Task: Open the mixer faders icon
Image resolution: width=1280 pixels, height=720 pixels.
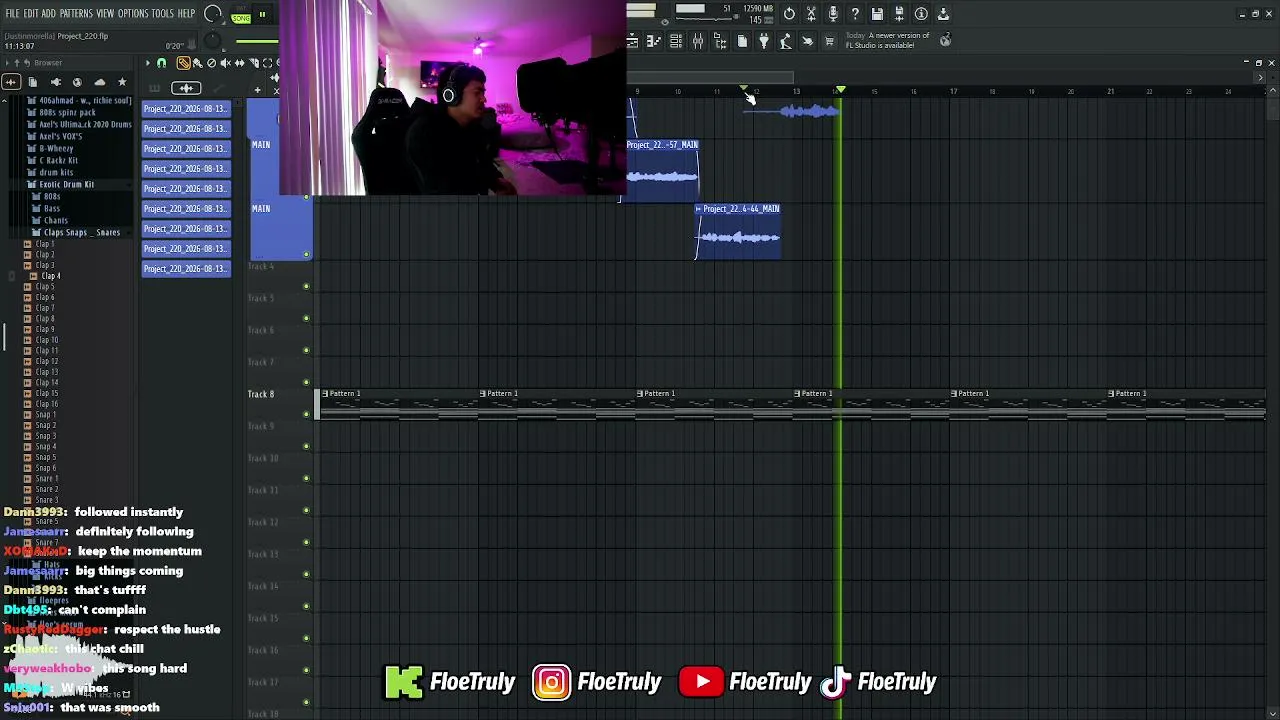Action: pos(698,41)
